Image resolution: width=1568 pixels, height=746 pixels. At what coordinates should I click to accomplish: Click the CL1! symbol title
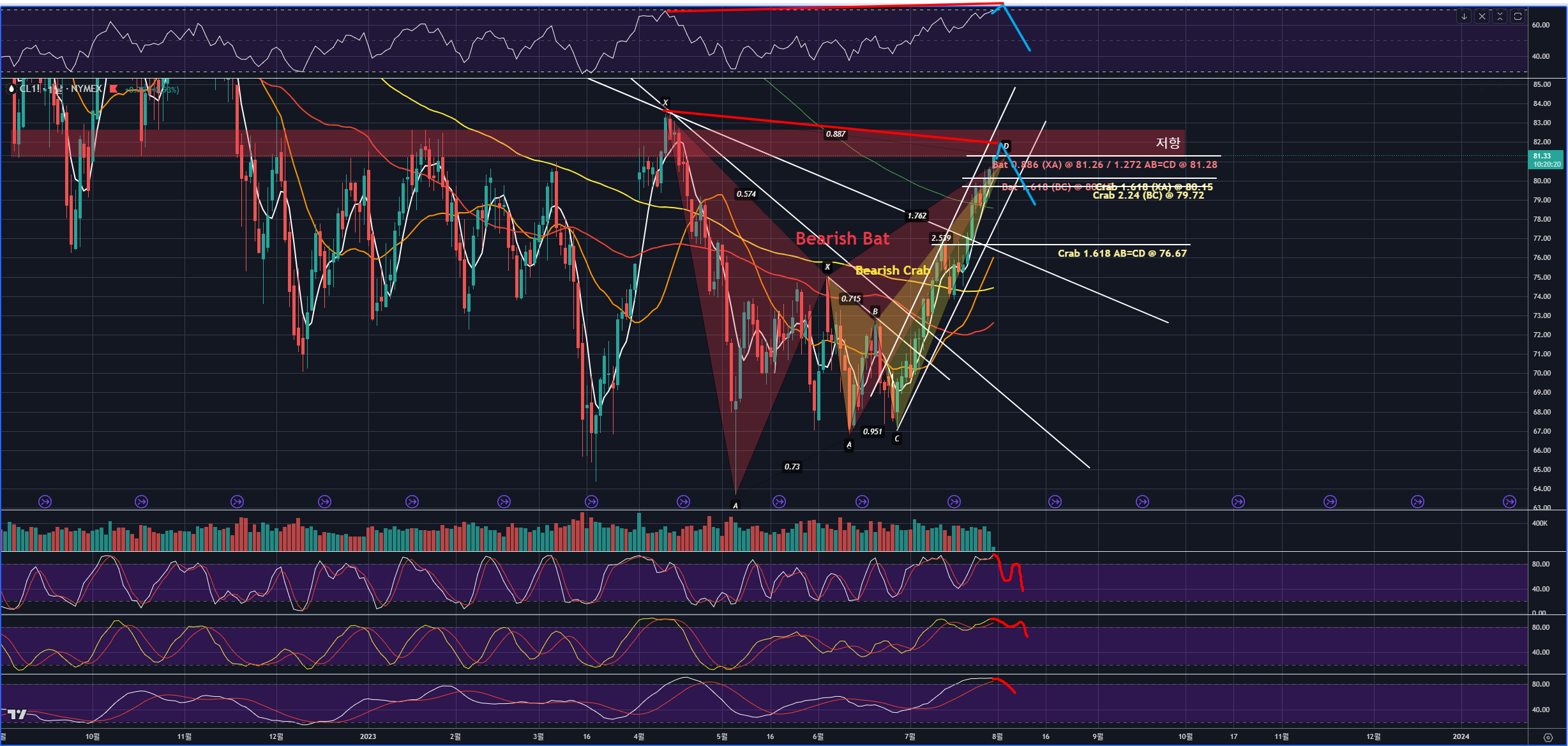point(29,89)
